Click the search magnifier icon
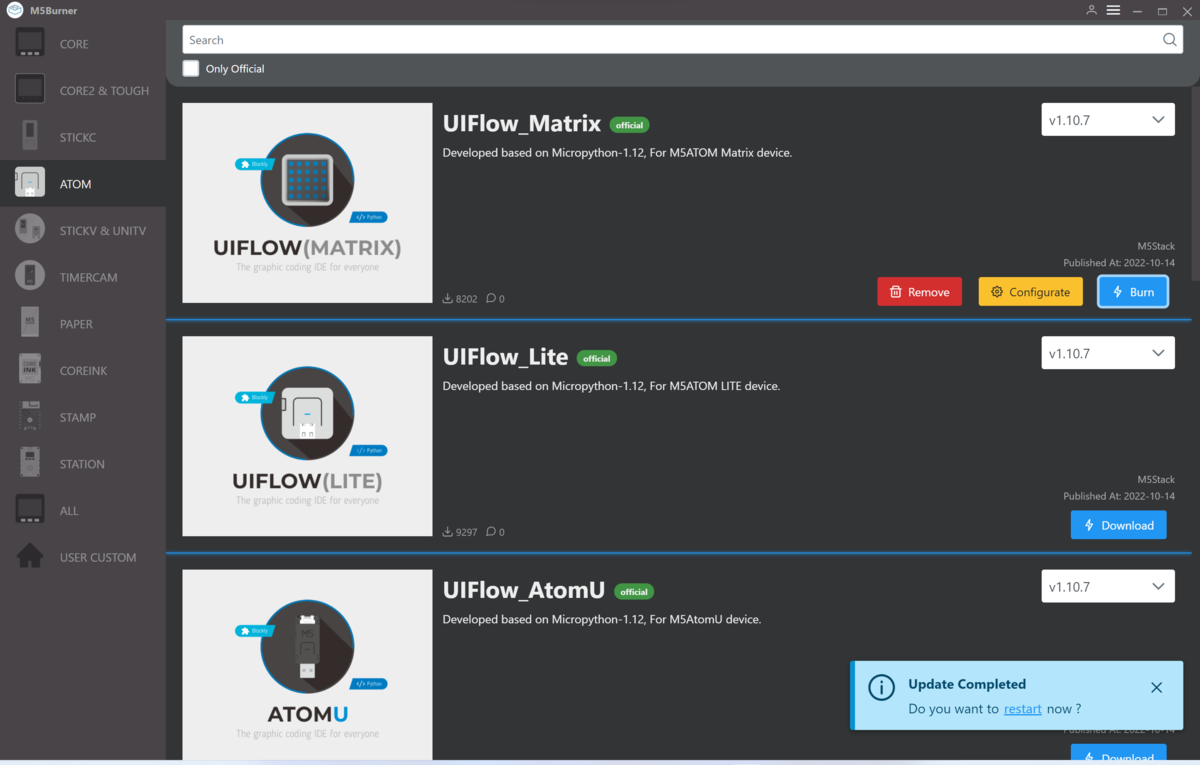Screen dimensions: 1200x765 [x=1169, y=40]
